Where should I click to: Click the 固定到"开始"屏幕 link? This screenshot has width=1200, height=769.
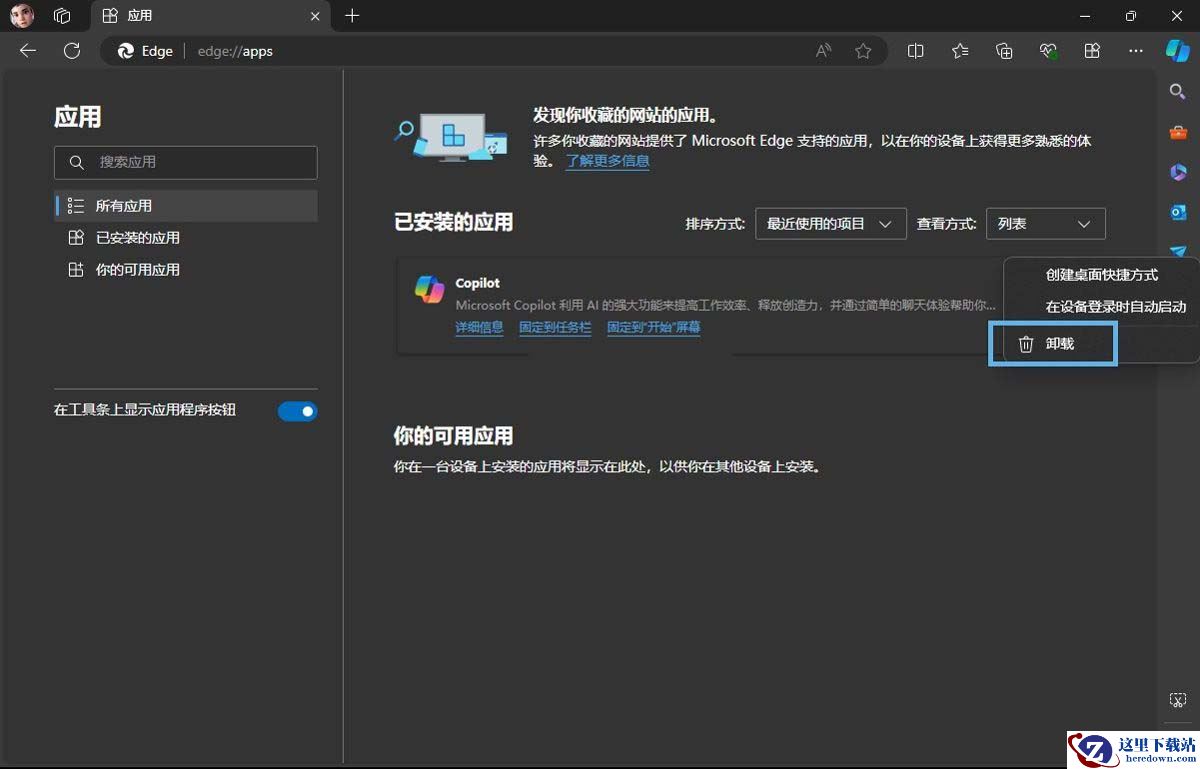[654, 328]
